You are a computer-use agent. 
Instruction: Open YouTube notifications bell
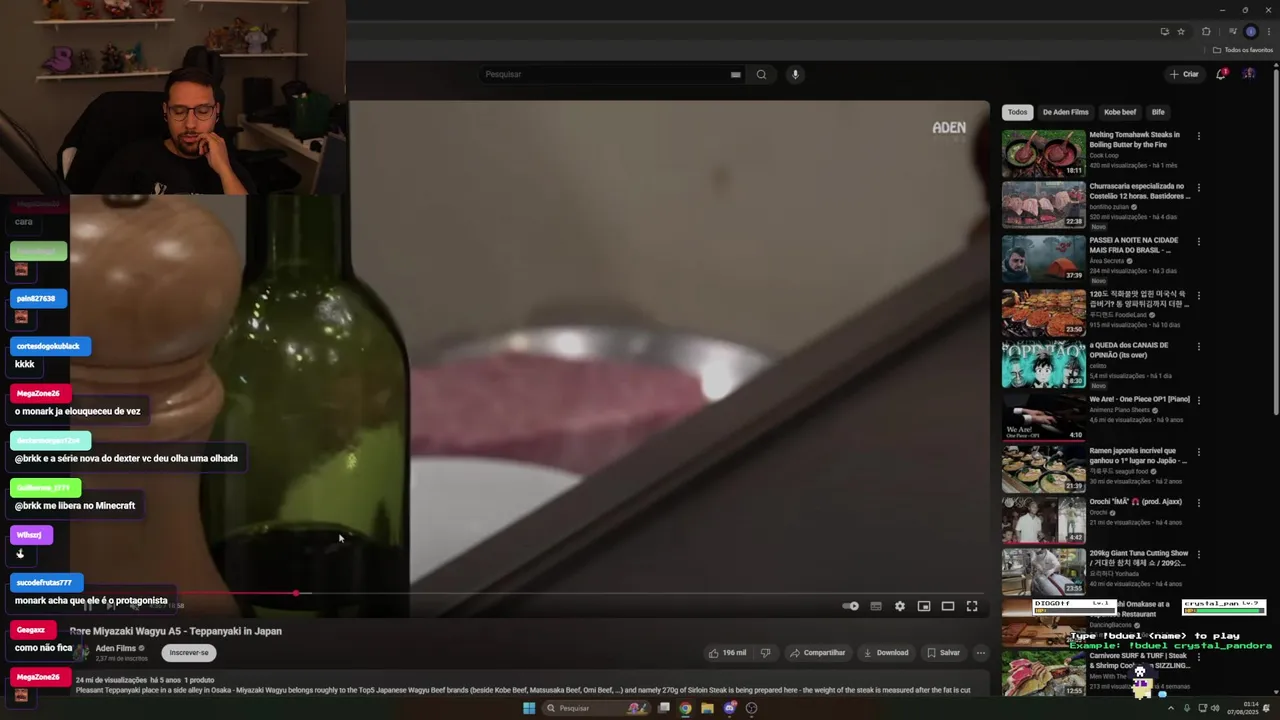click(x=1221, y=74)
